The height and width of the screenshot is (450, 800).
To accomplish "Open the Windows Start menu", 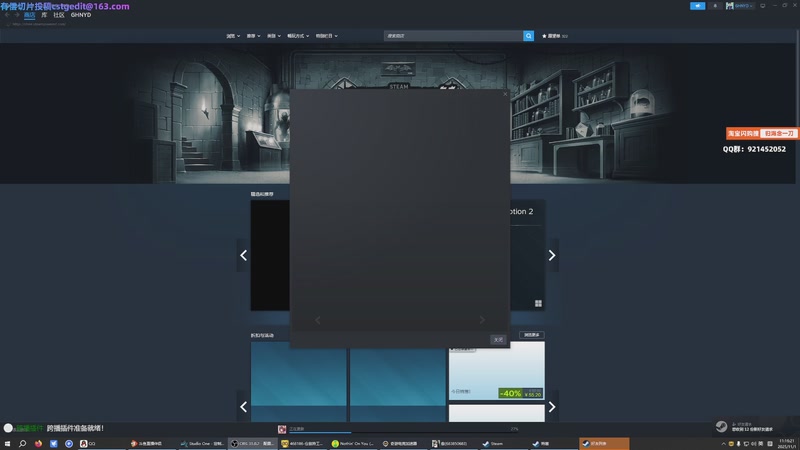I will tap(7, 444).
